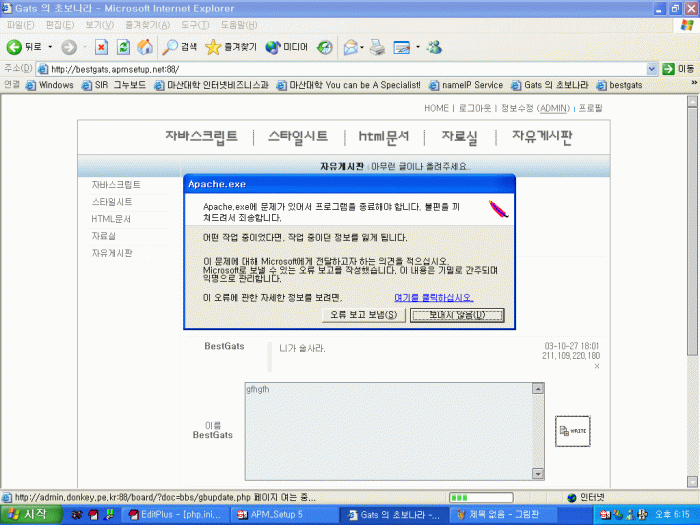Click the Forward arrow toolbar icon

pyautogui.click(x=69, y=47)
